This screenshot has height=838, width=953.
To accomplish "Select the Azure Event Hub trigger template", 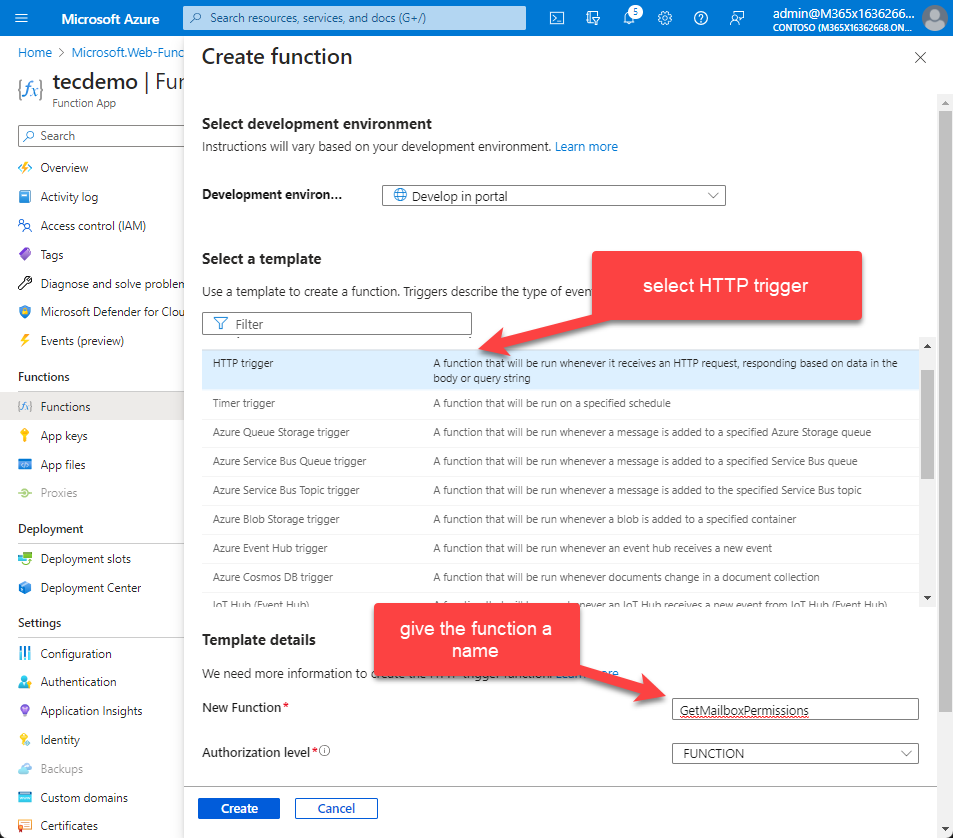I will pos(560,549).
